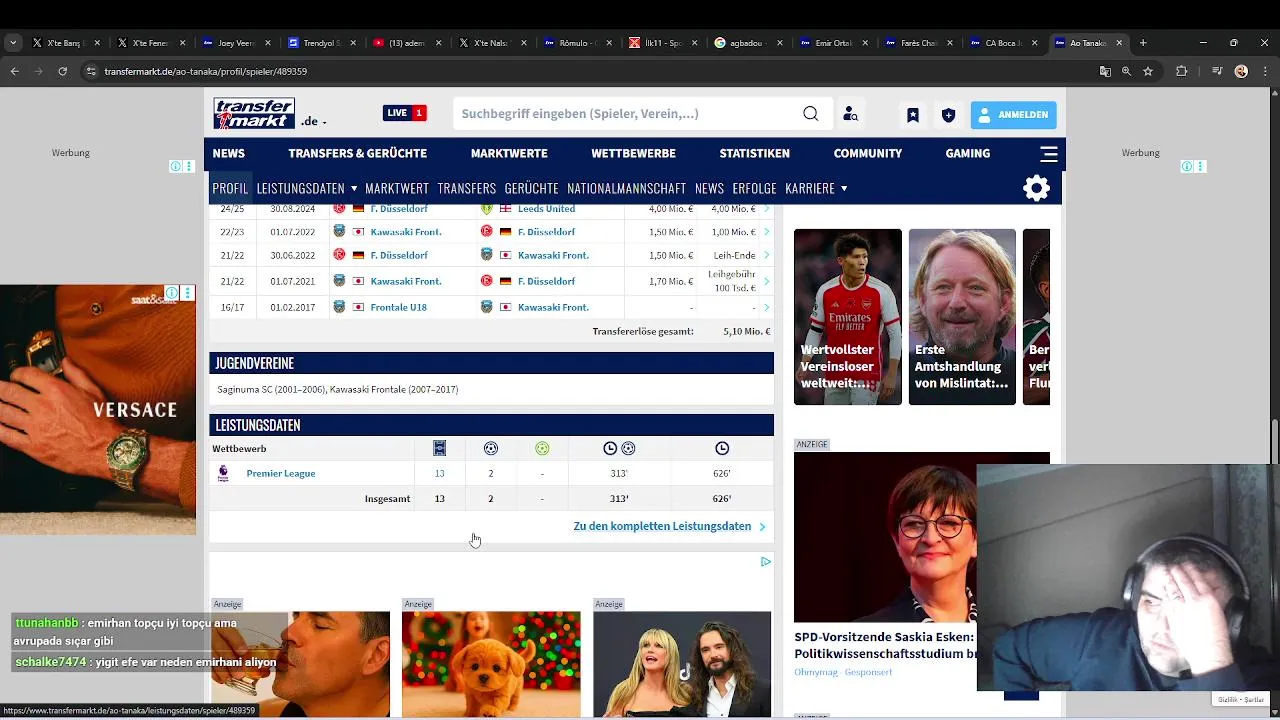Image resolution: width=1280 pixels, height=720 pixels.
Task: Click the translate page icon in address bar
Action: click(1104, 71)
